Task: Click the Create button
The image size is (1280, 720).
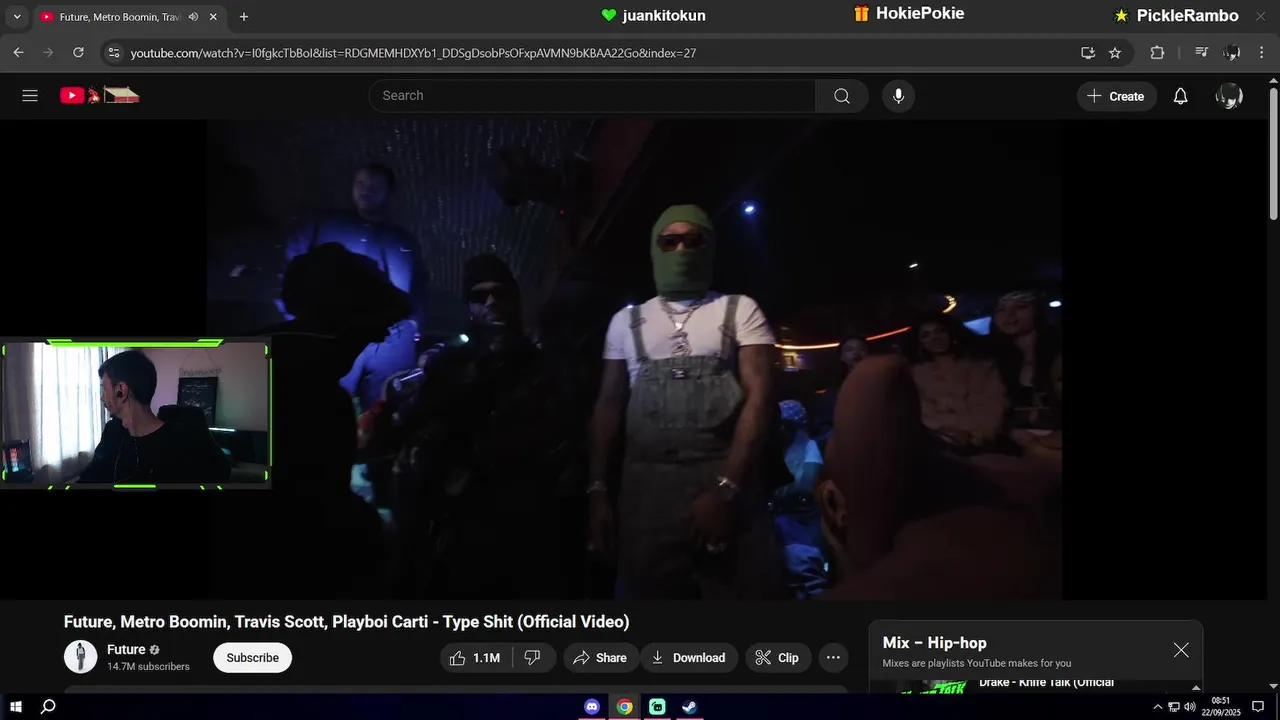Action: click(x=1116, y=96)
